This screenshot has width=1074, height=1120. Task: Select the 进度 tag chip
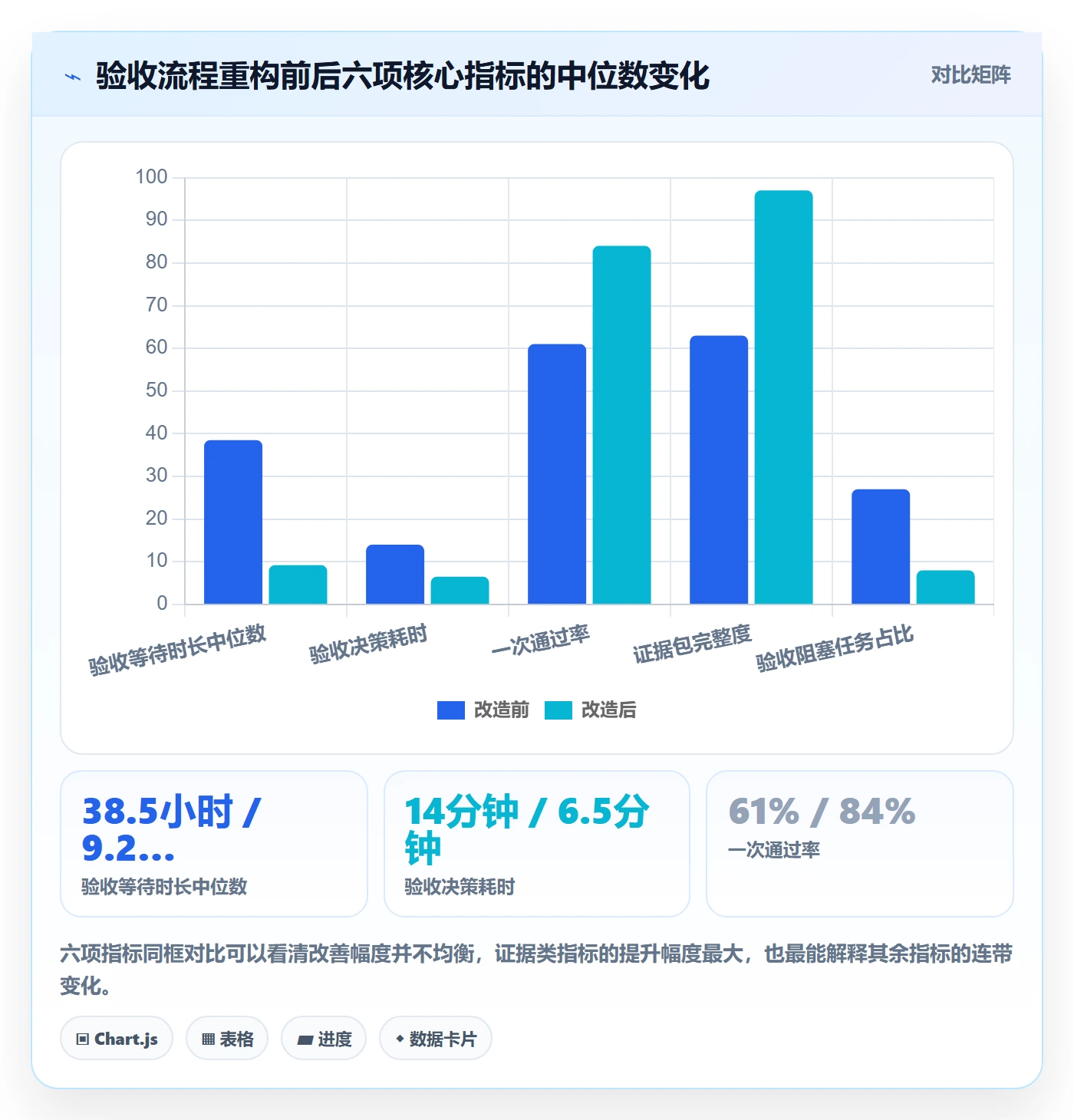click(x=324, y=1039)
